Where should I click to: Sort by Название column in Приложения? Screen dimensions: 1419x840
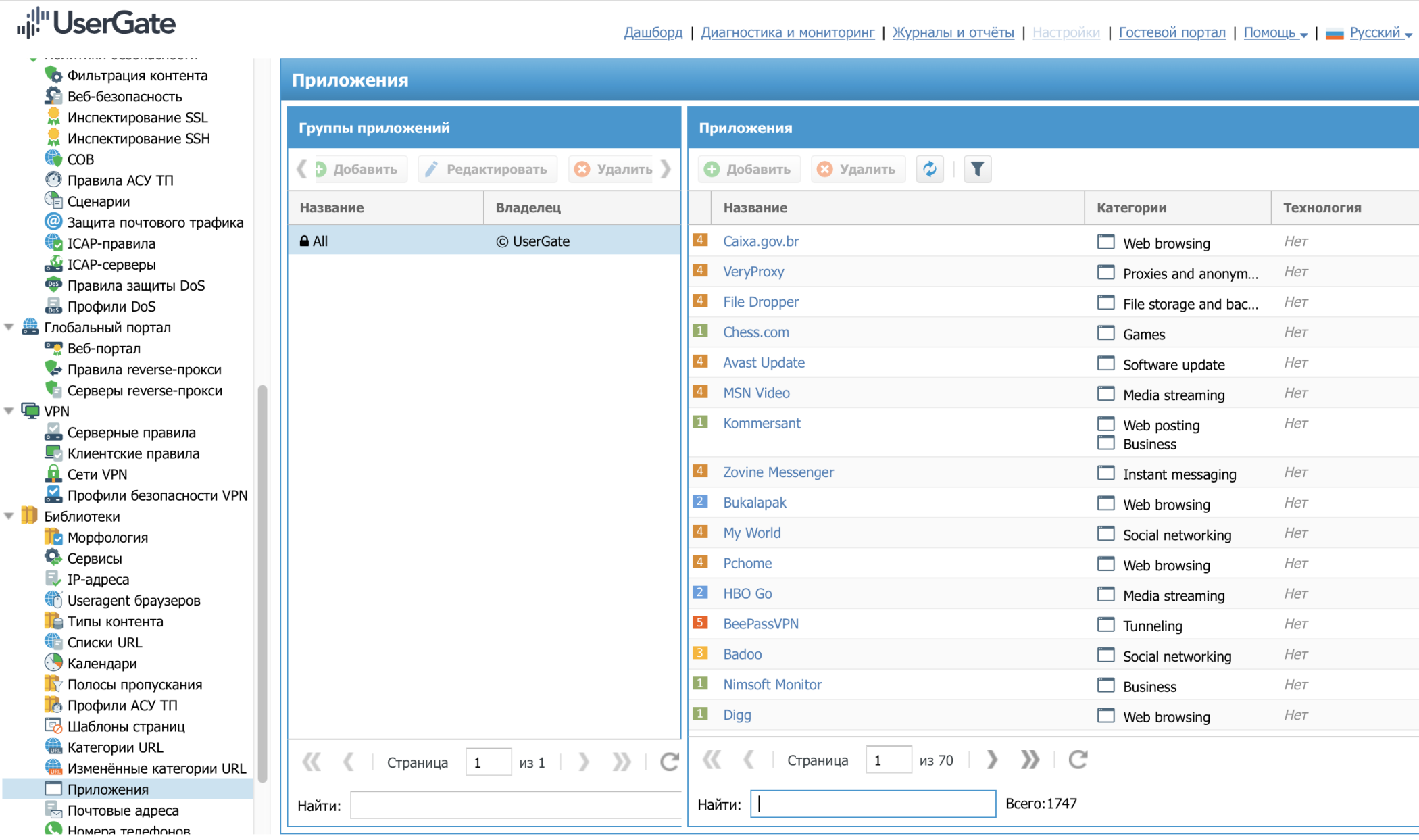click(x=897, y=207)
